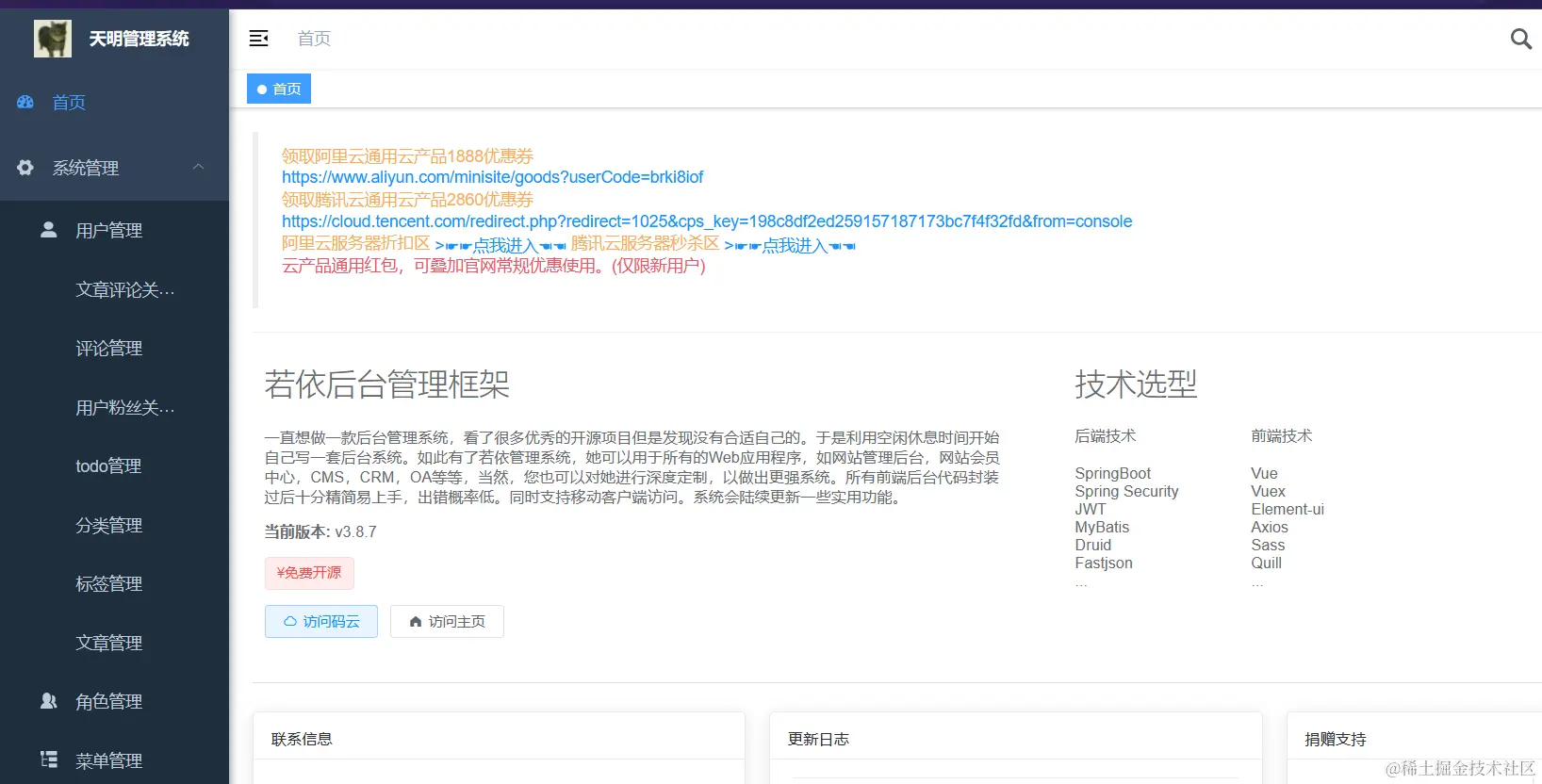This screenshot has height=784, width=1542.
Task: Click Quill in the frontend list
Action: point(1267,563)
